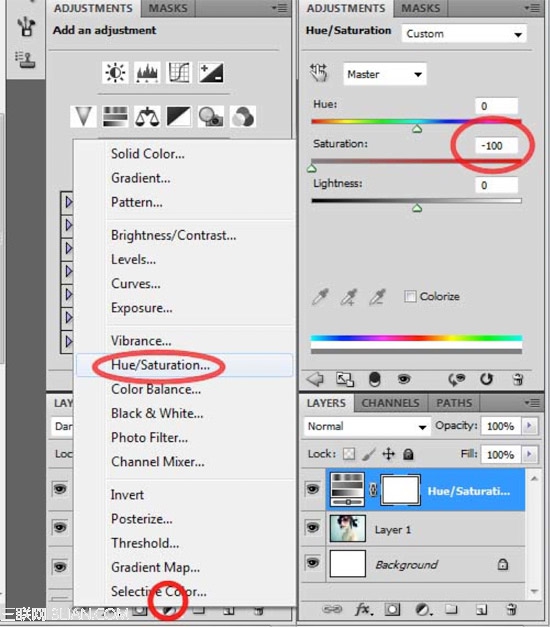Click the Hue/Saturation bars adjustment icon

pyautogui.click(x=115, y=116)
